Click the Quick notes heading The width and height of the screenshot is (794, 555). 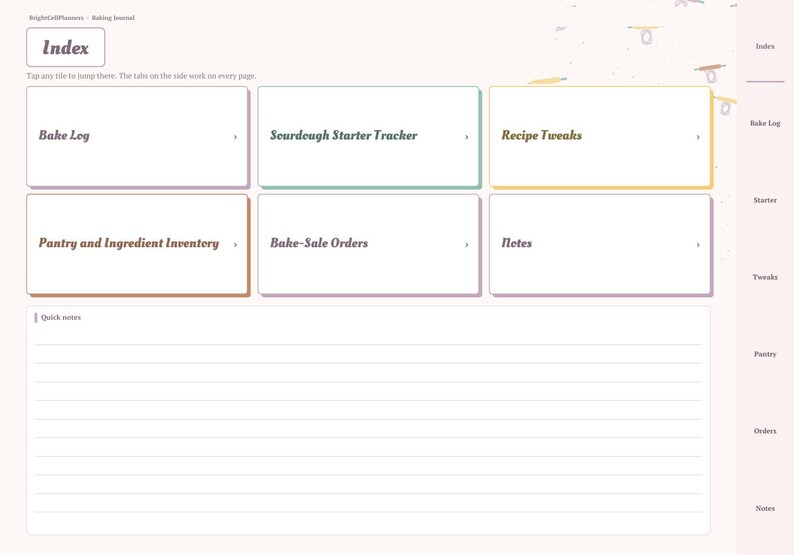point(61,318)
